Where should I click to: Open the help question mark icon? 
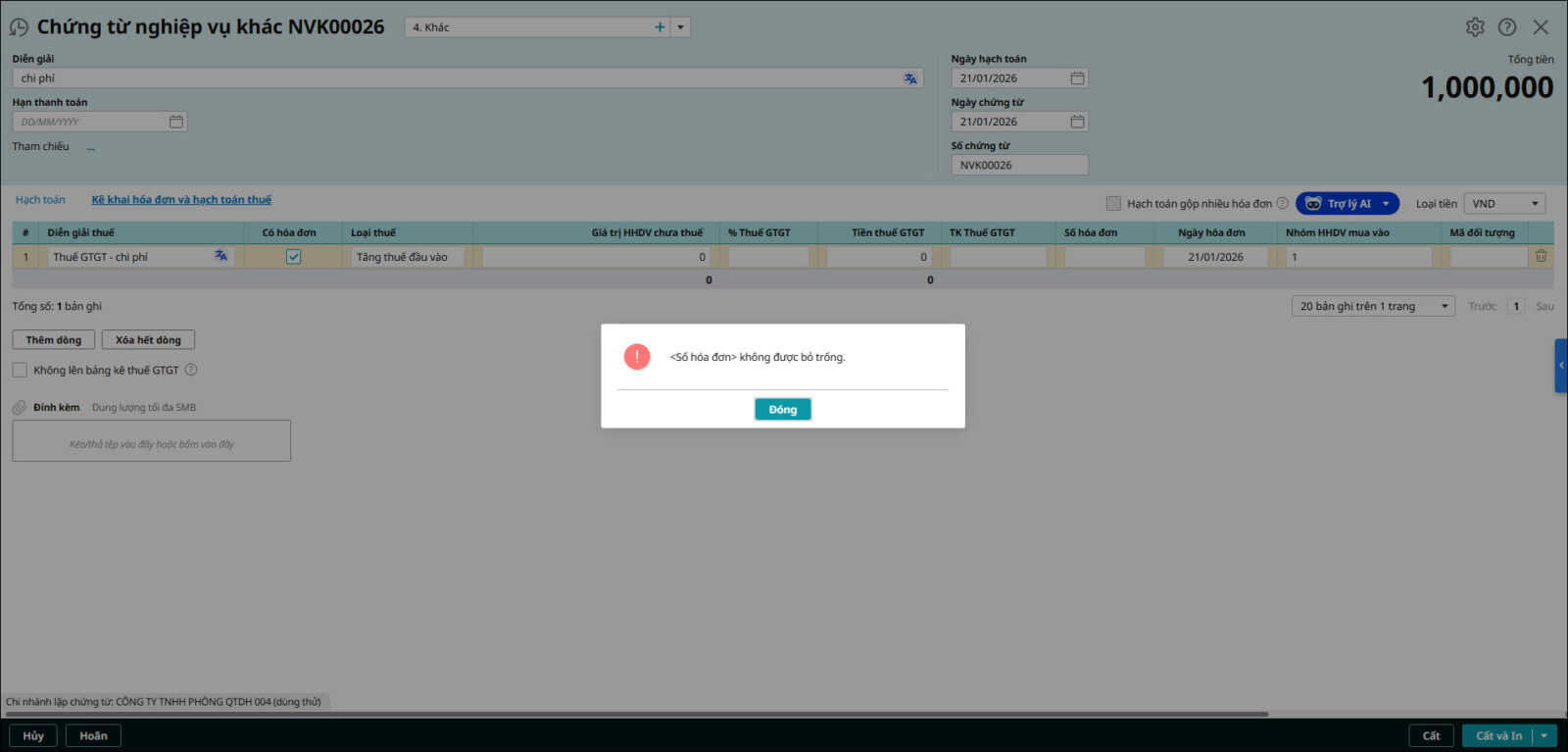pyautogui.click(x=1507, y=27)
